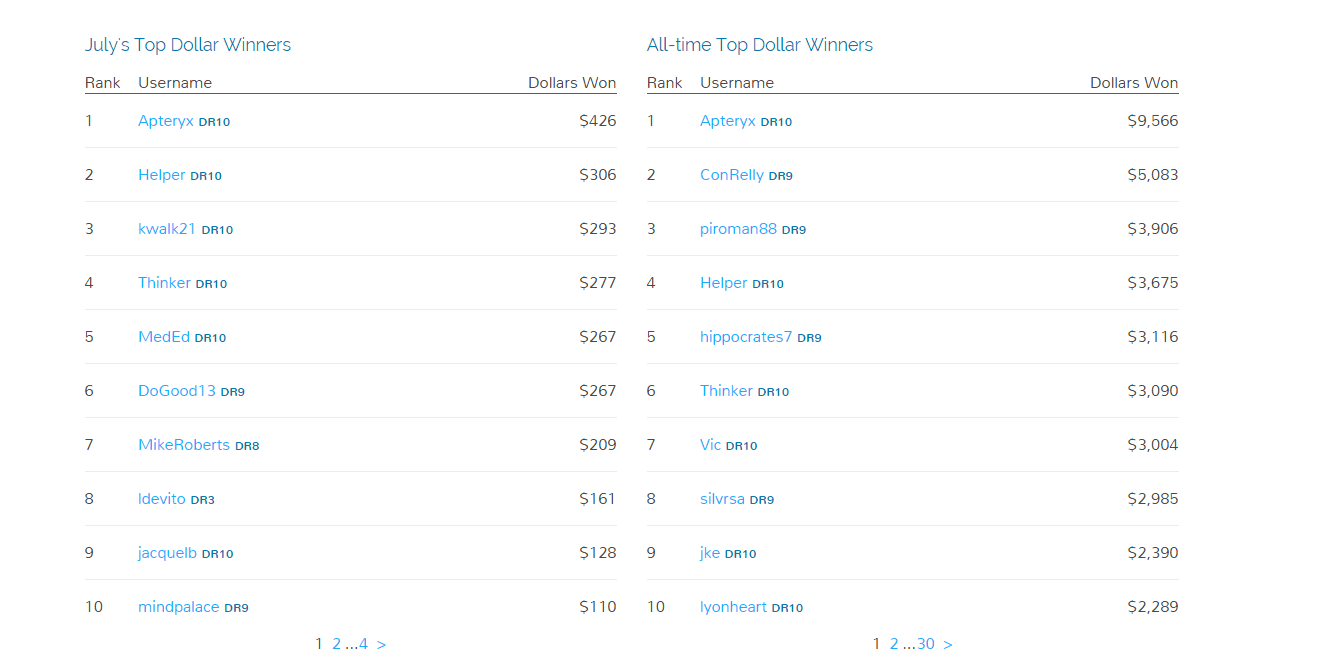Visit jacquelb's profile page
Screen dimensions: 1317x665
click(168, 553)
